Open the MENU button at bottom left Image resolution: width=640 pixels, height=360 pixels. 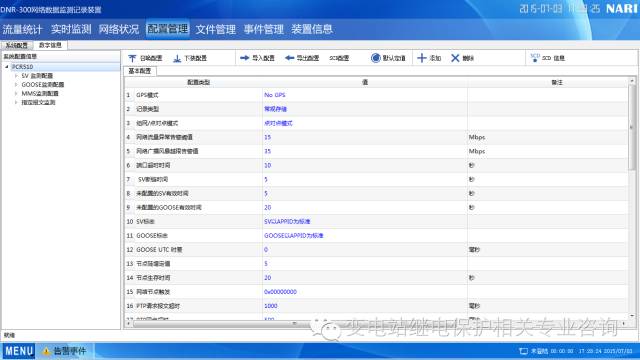click(19, 351)
